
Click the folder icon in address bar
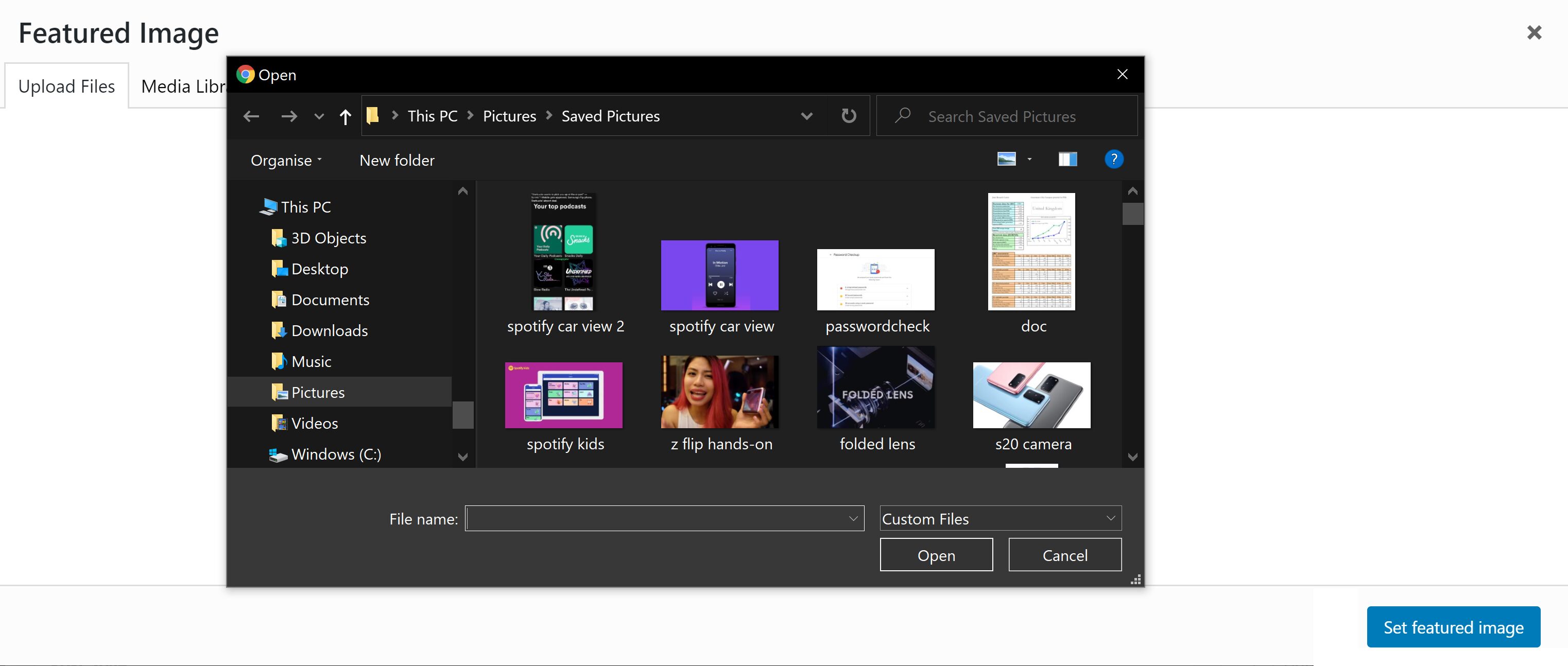[x=372, y=116]
